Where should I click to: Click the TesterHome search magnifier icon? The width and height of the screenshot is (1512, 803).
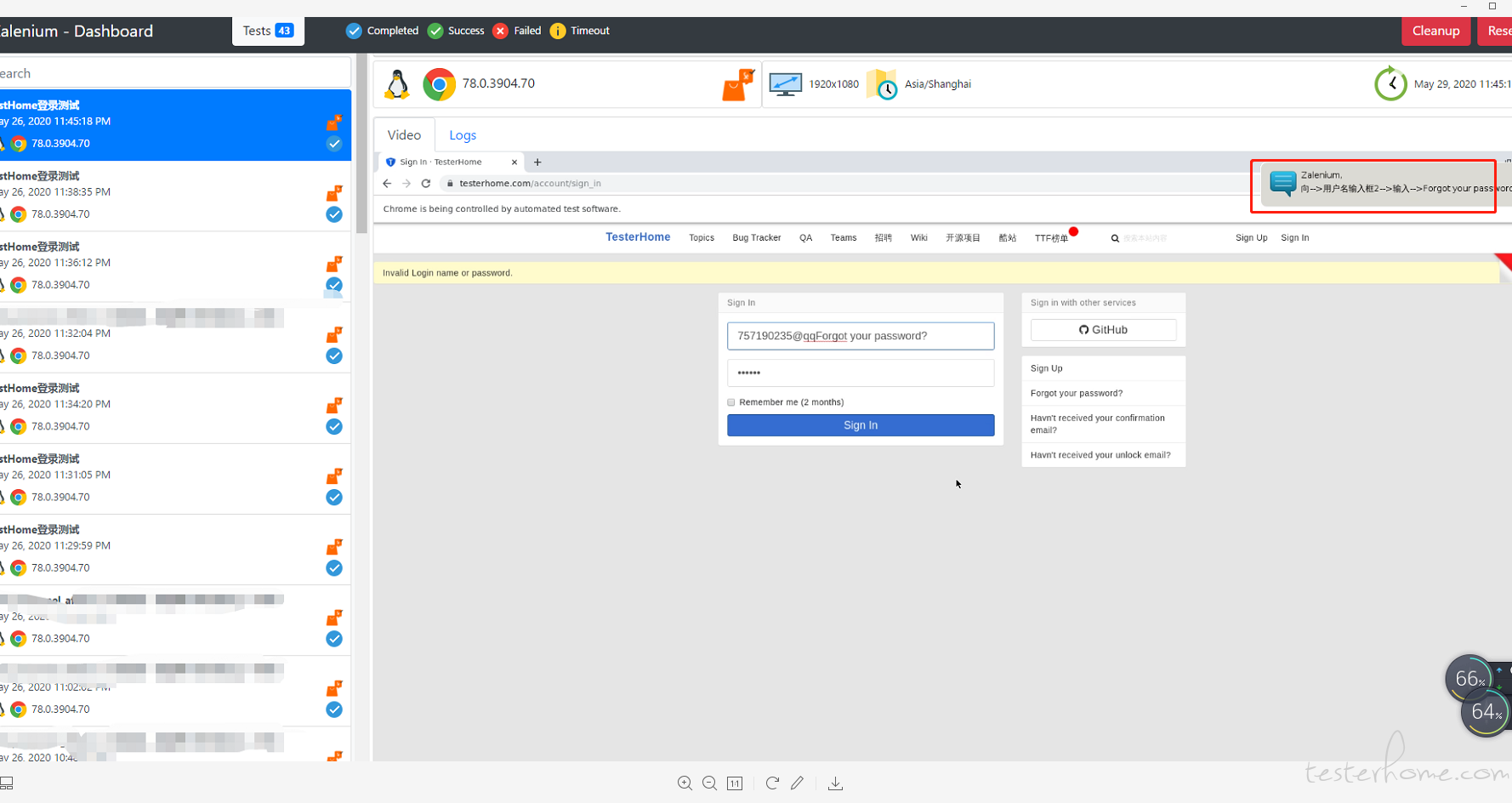[x=1115, y=238]
